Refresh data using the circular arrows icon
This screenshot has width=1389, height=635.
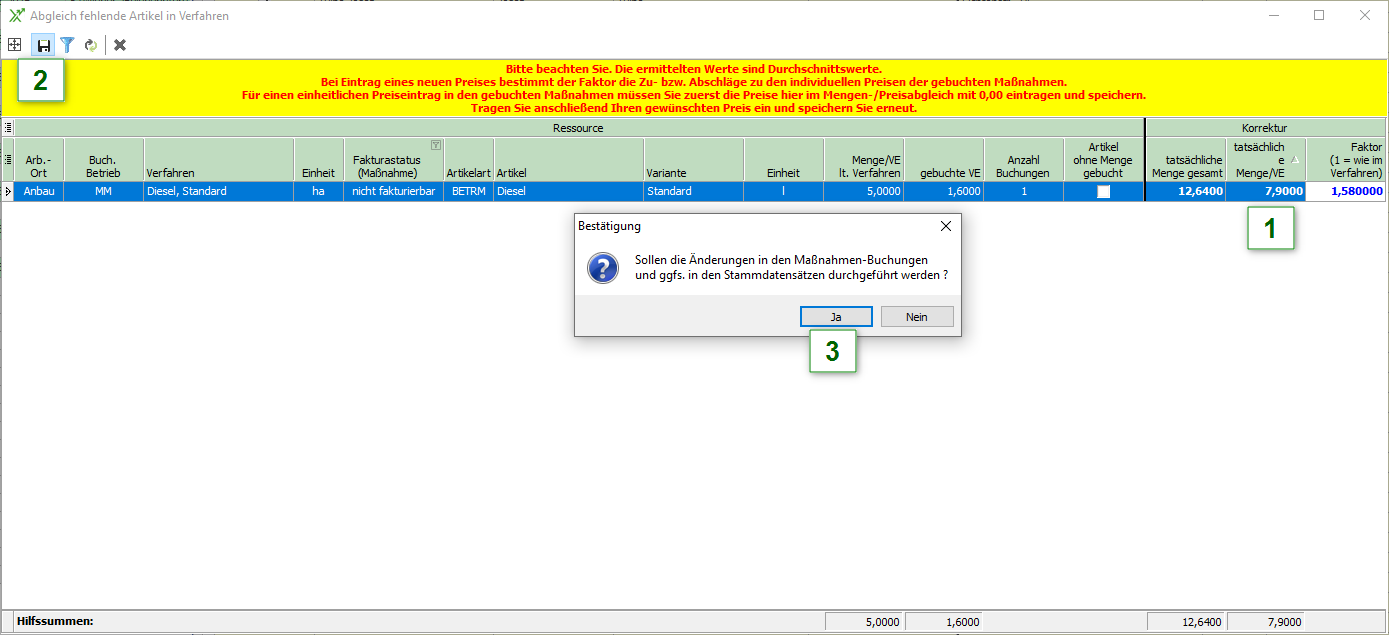coord(91,45)
